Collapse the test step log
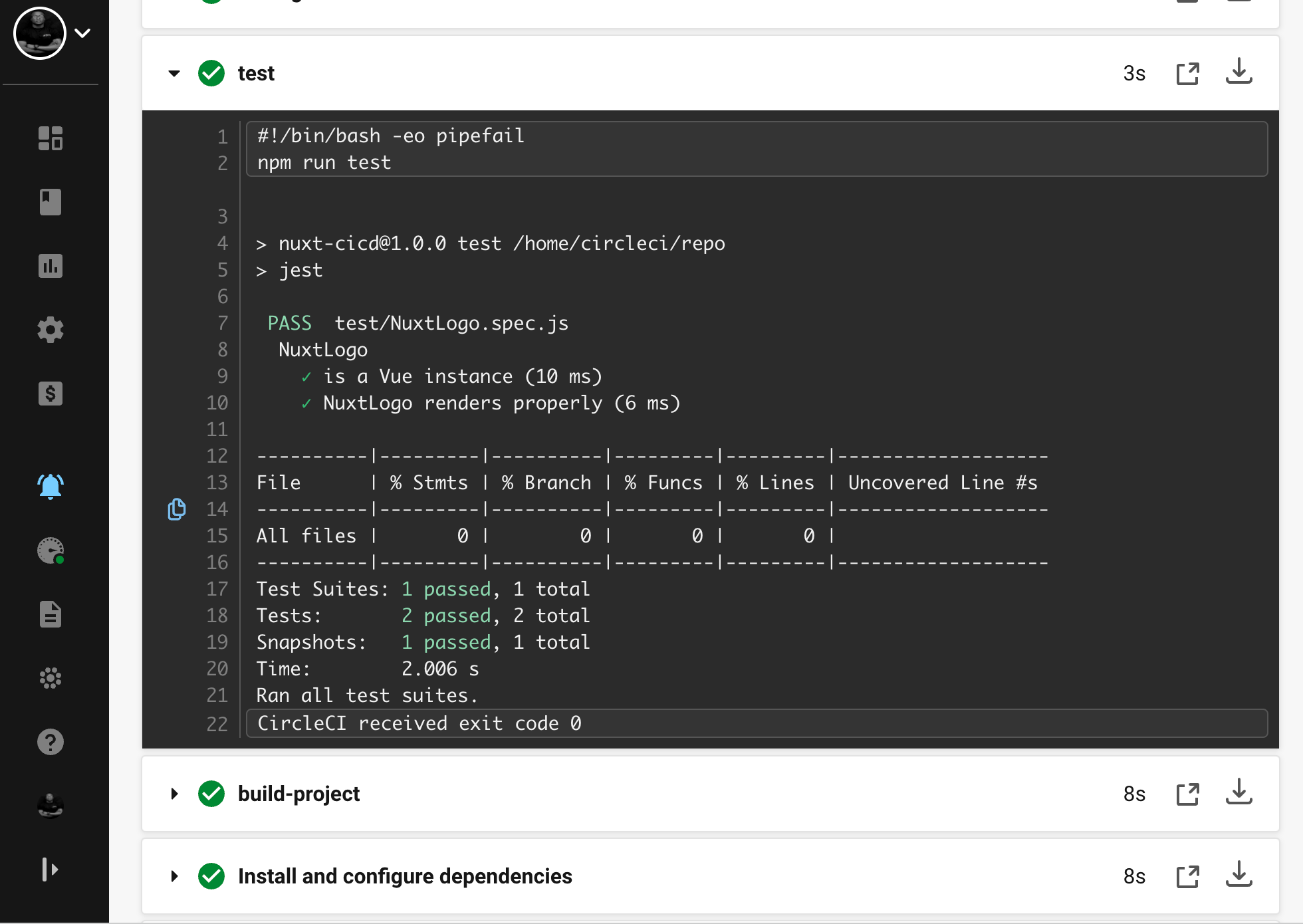 (174, 73)
